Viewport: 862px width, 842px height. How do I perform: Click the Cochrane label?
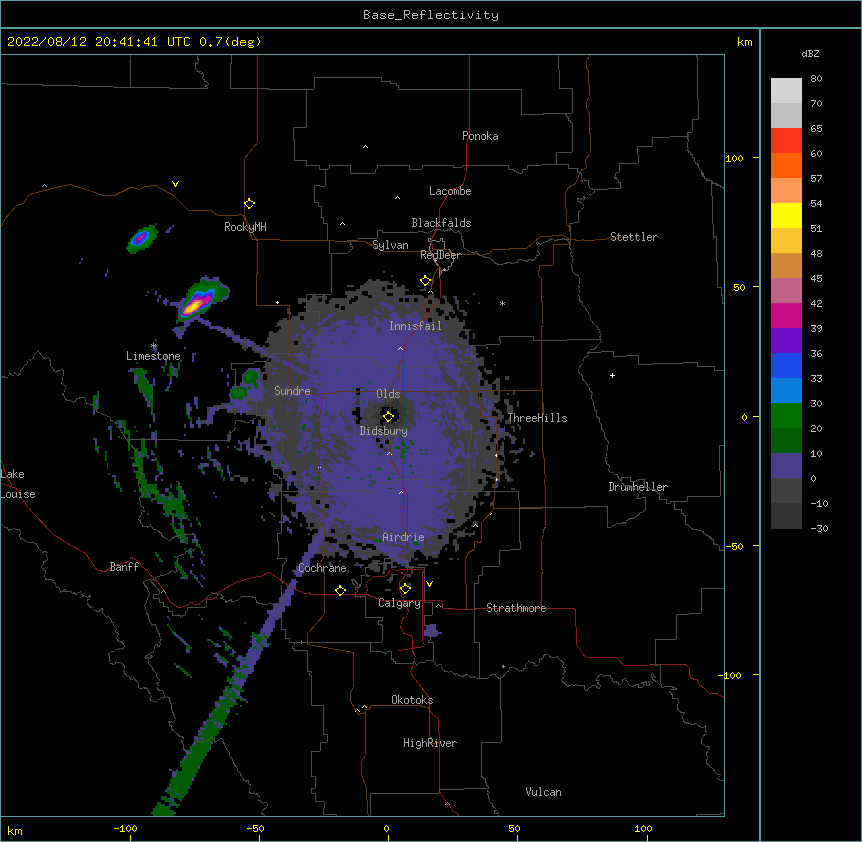pos(322,568)
